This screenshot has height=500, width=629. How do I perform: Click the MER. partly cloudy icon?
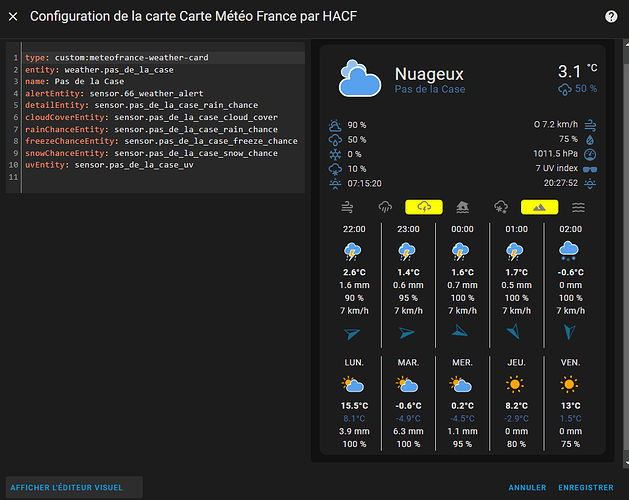461,384
